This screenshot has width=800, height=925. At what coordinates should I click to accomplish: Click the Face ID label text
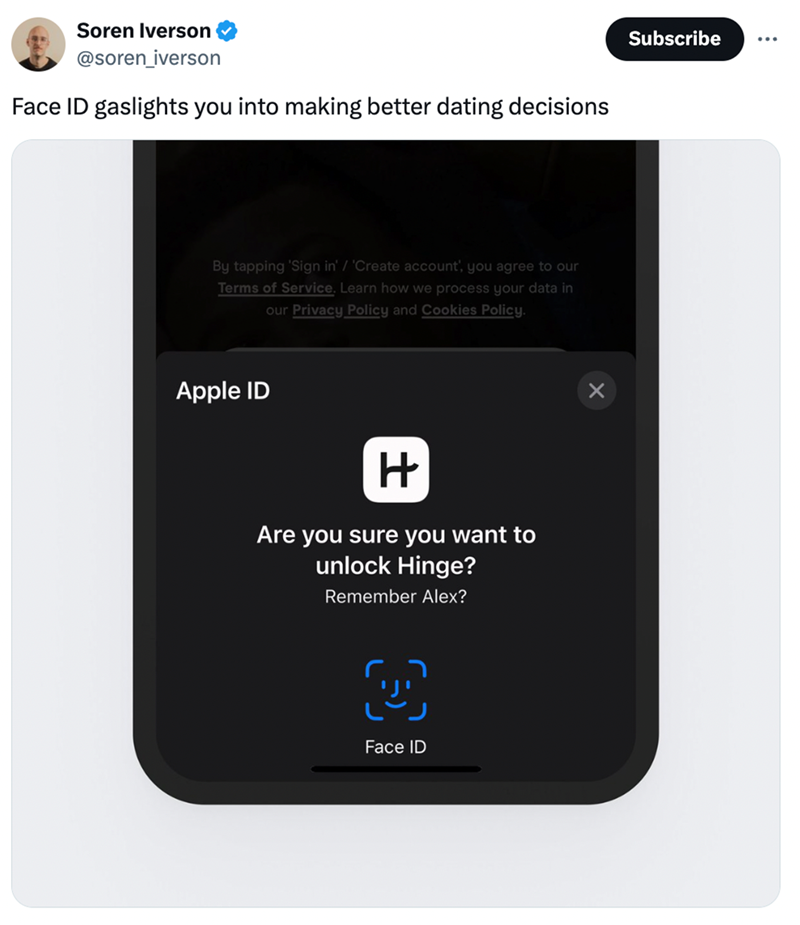[x=396, y=747]
